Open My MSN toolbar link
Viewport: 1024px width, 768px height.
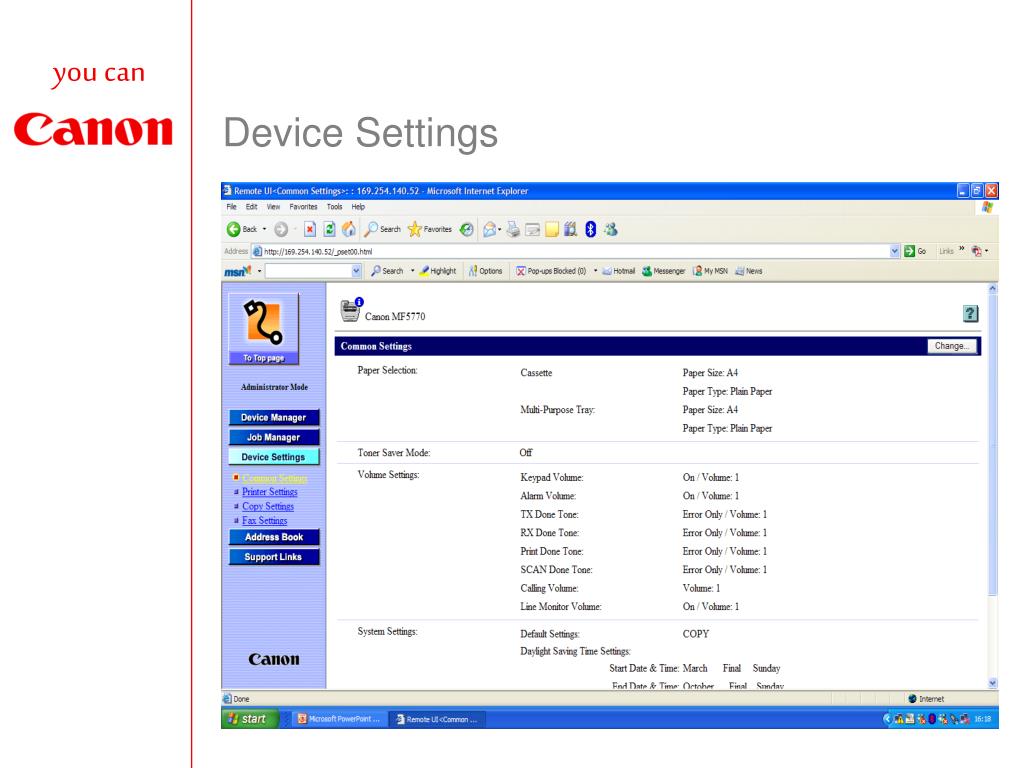click(711, 271)
